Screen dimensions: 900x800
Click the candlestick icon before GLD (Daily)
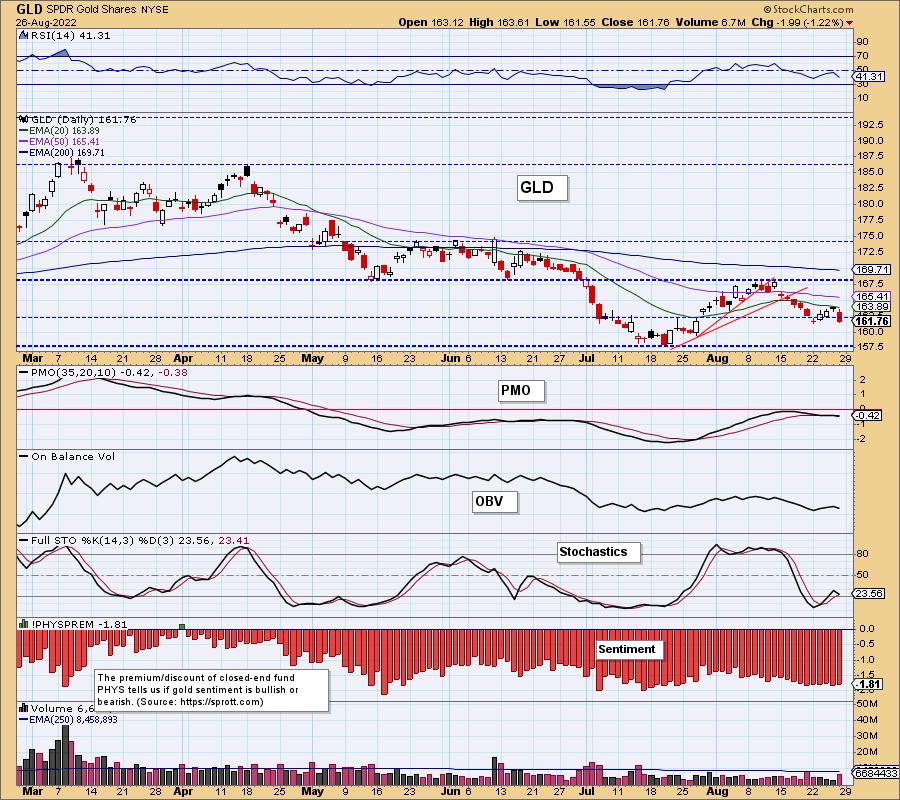tap(24, 119)
